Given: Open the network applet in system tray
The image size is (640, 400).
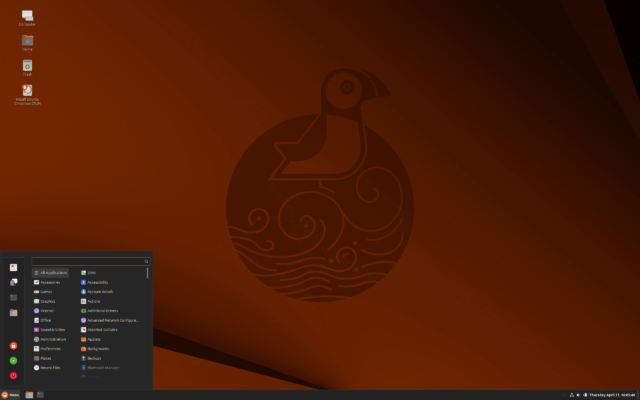Looking at the screenshot, I should (571, 395).
